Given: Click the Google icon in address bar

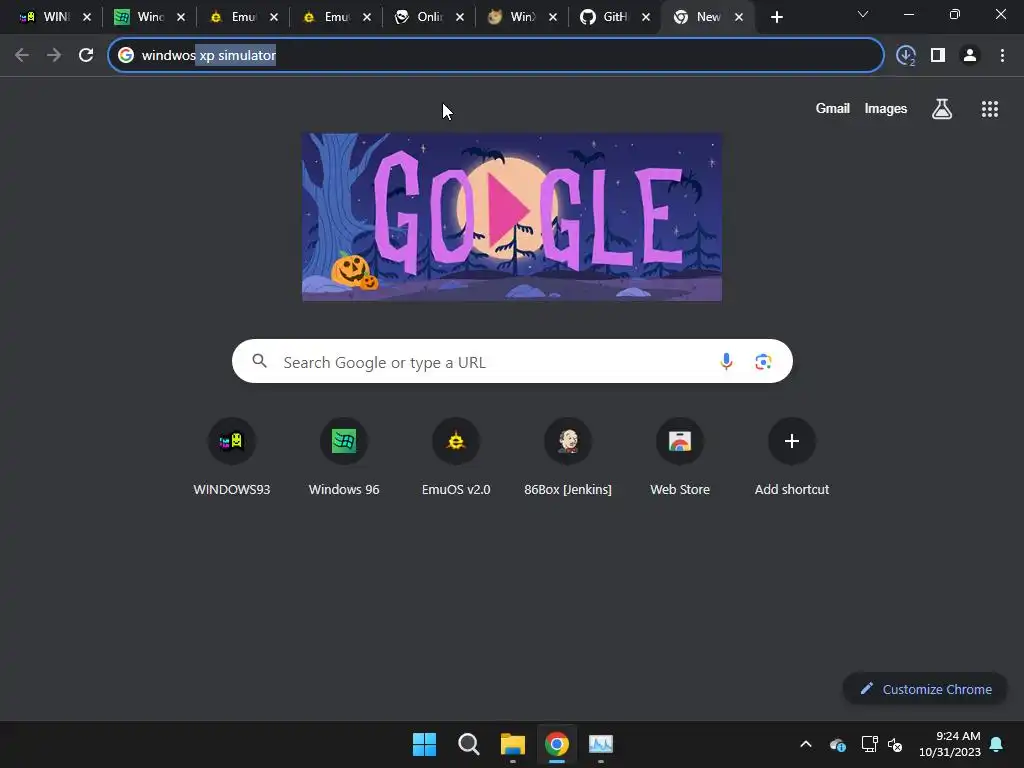Looking at the screenshot, I should [126, 56].
